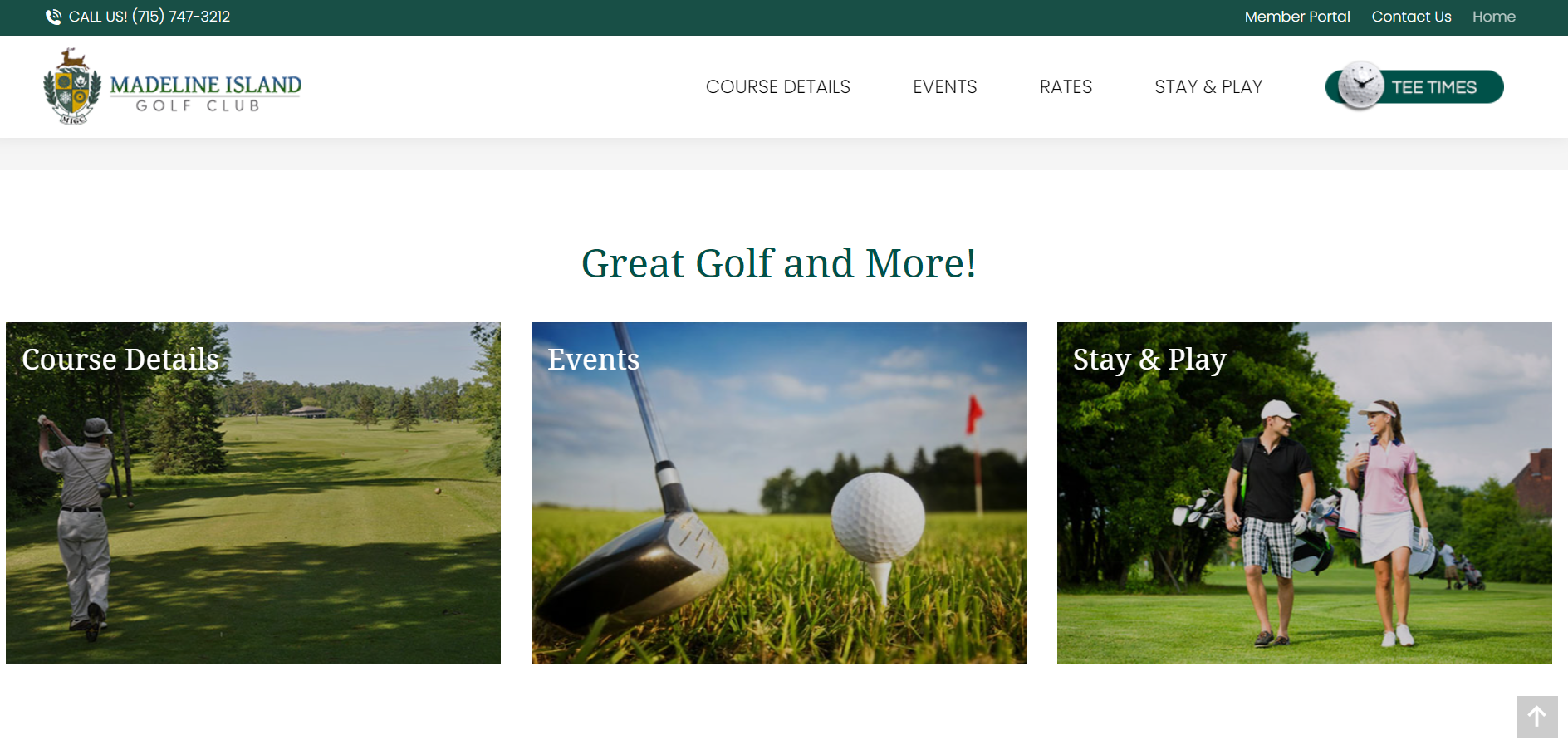This screenshot has width=1568, height=745.
Task: Open the Course Details menu item
Action: [777, 86]
